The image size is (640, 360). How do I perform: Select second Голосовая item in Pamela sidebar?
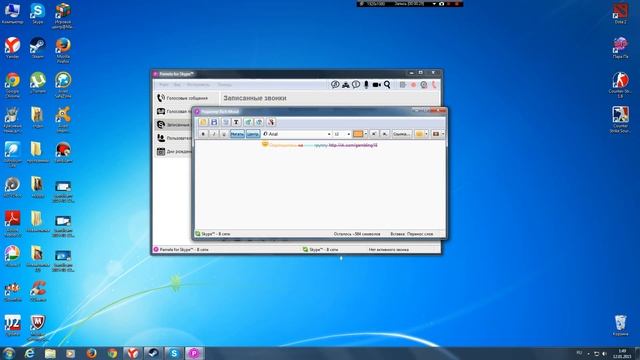click(x=173, y=111)
